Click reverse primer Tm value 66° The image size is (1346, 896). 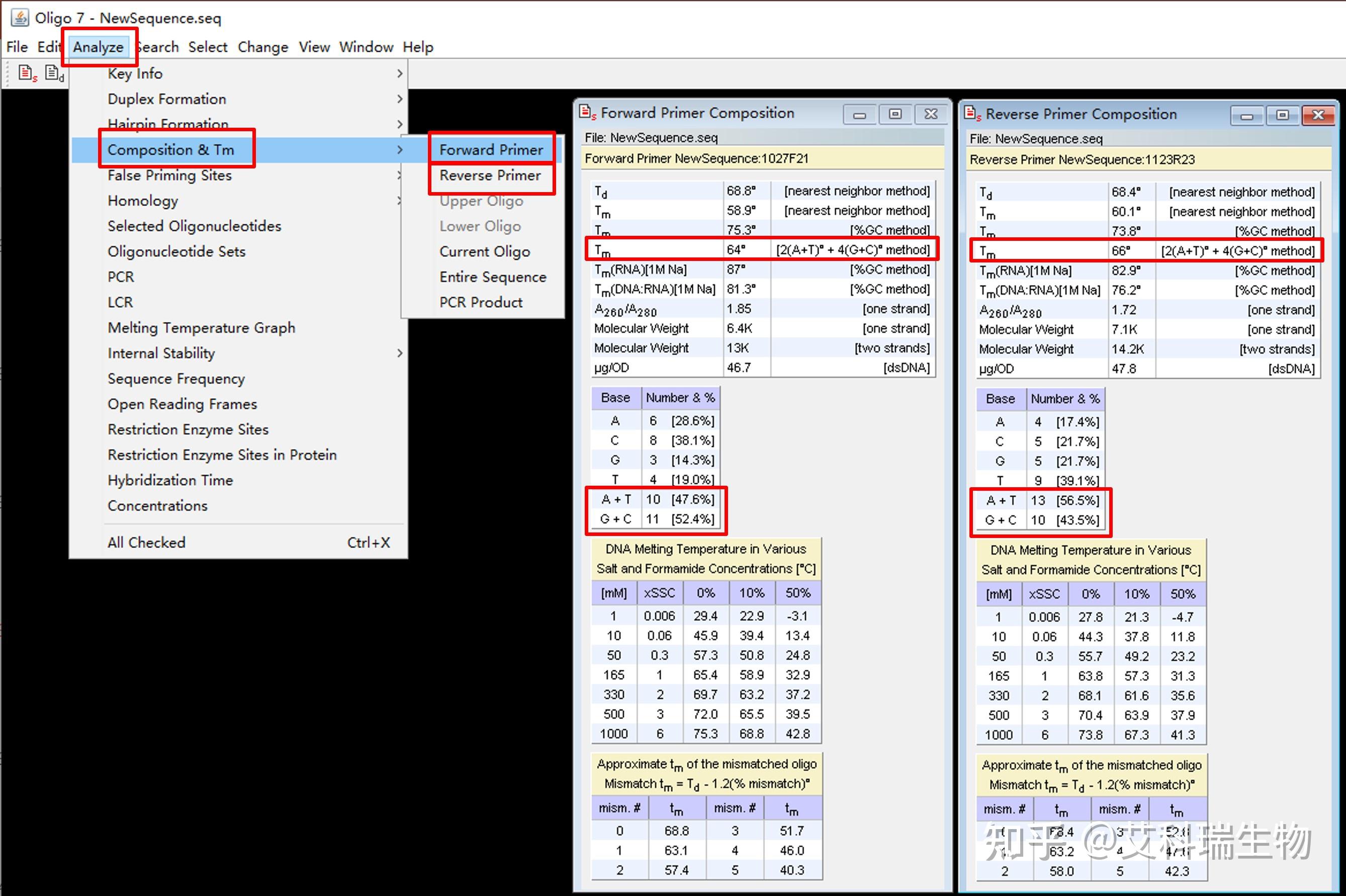click(1121, 251)
